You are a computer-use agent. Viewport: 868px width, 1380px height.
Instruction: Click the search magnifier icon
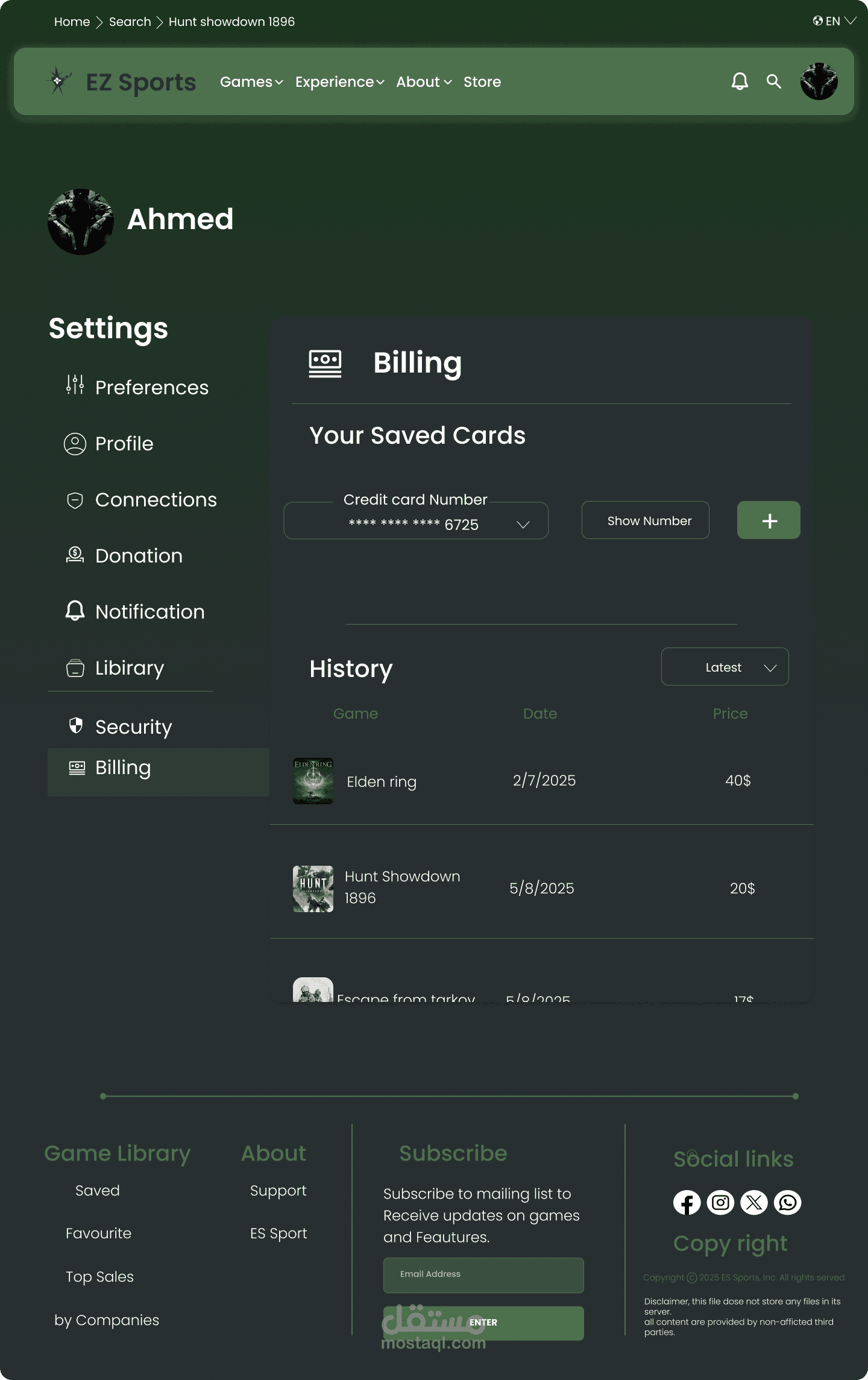pyautogui.click(x=774, y=81)
